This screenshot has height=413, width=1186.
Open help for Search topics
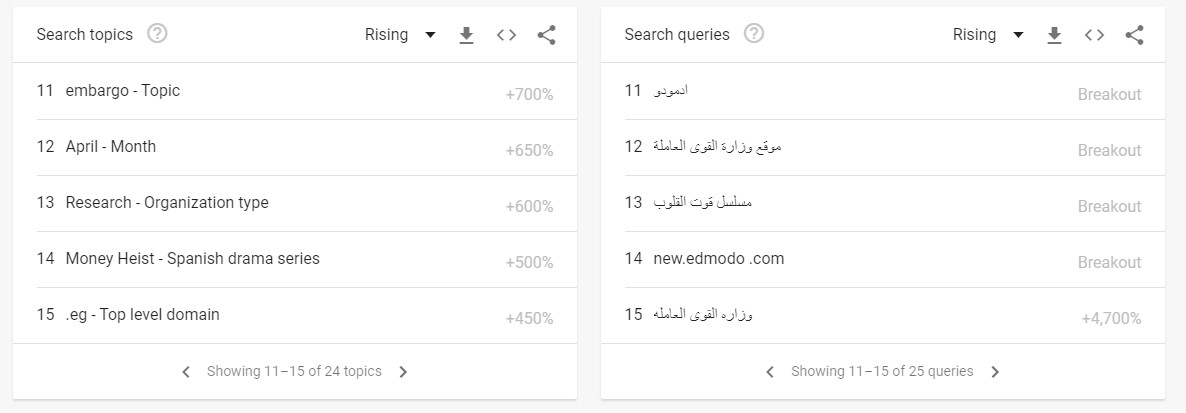tap(157, 34)
